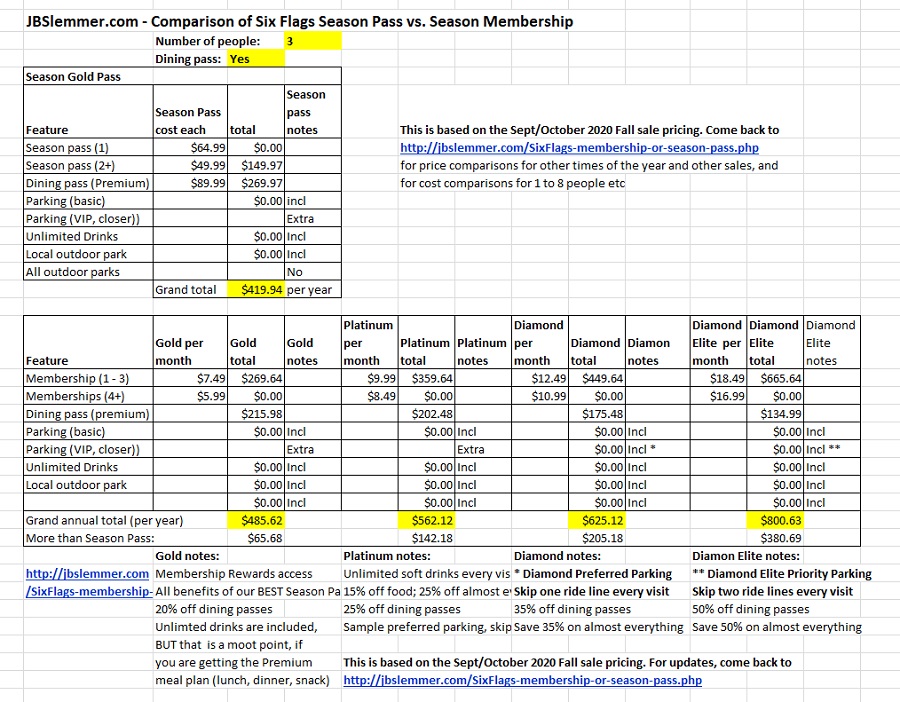Select the yellow Dining pass Yes cell
This screenshot has height=702, width=900.
click(x=256, y=59)
